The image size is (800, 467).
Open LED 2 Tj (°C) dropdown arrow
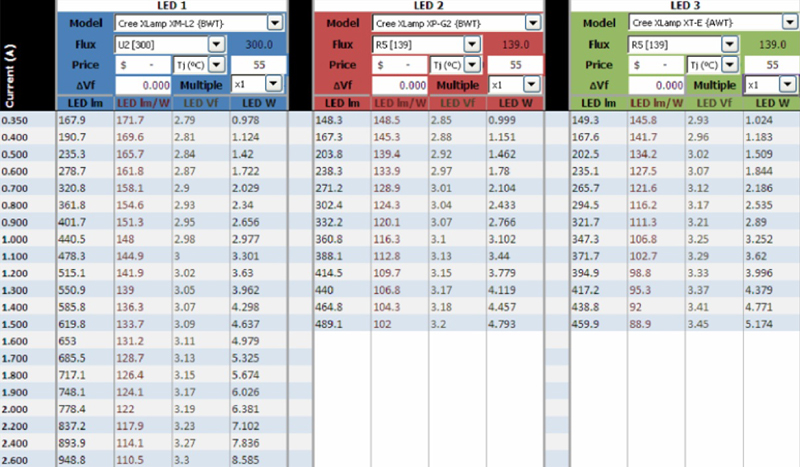pos(473,65)
